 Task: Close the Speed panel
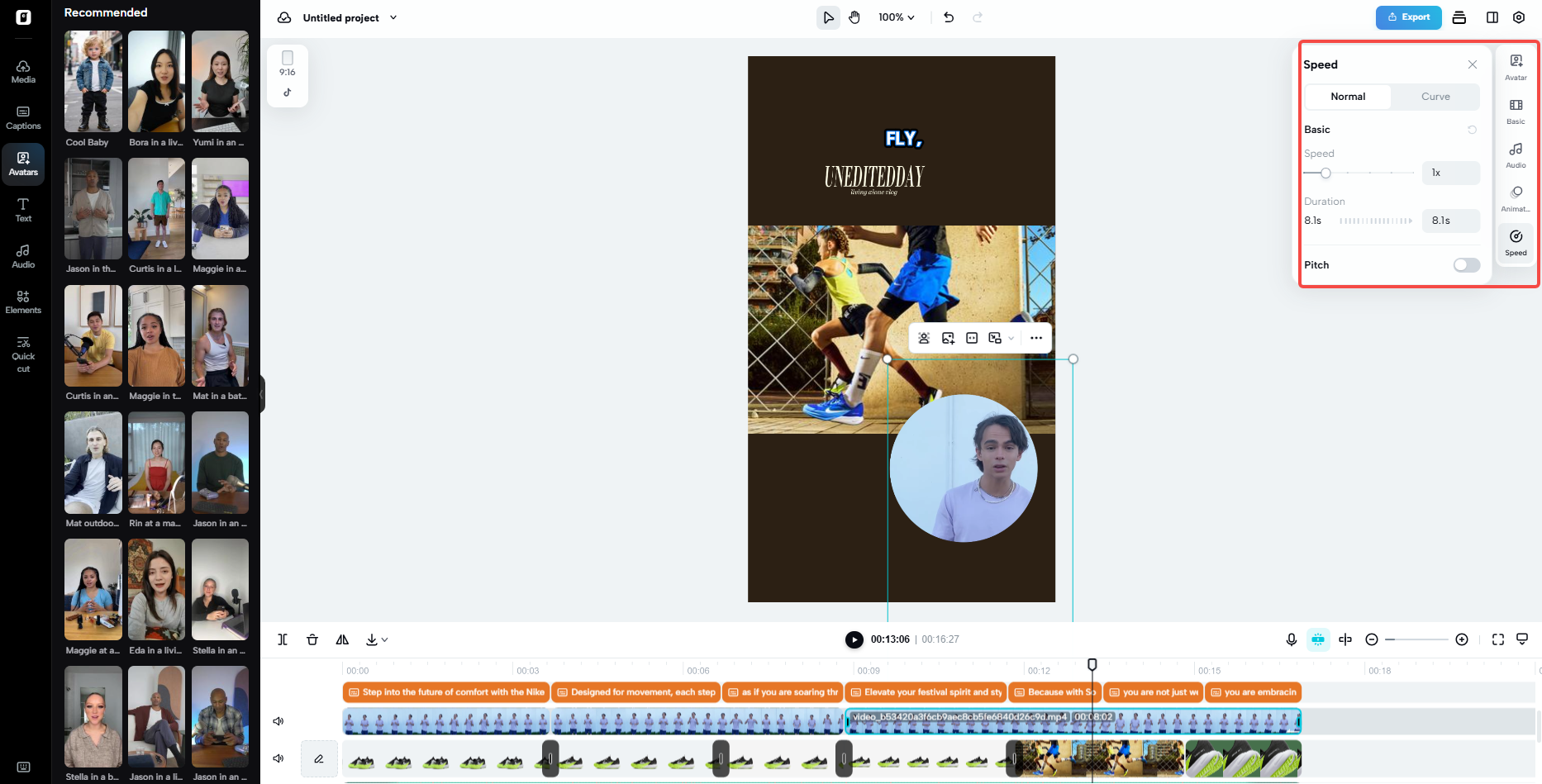(x=1473, y=64)
